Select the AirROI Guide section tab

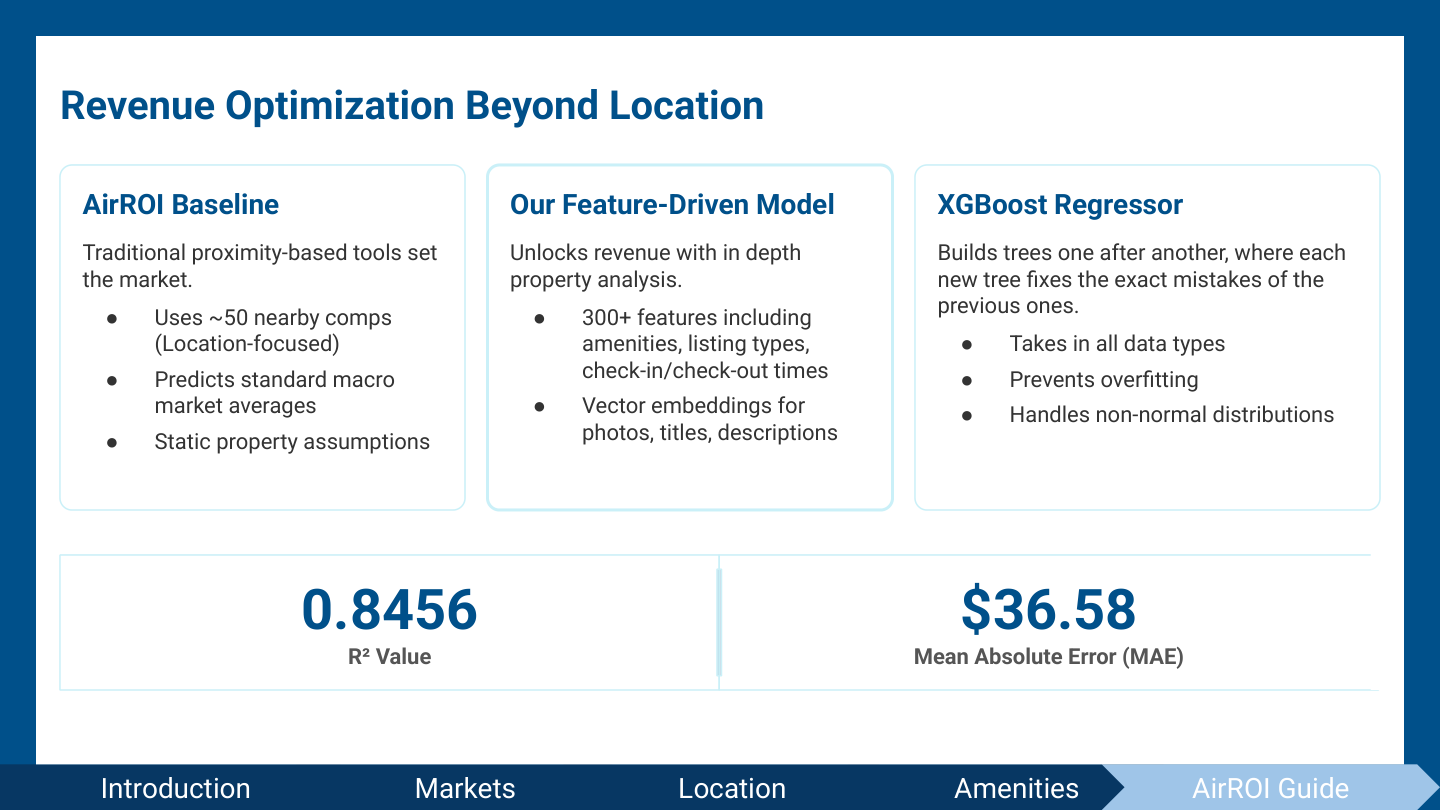coord(1270,788)
